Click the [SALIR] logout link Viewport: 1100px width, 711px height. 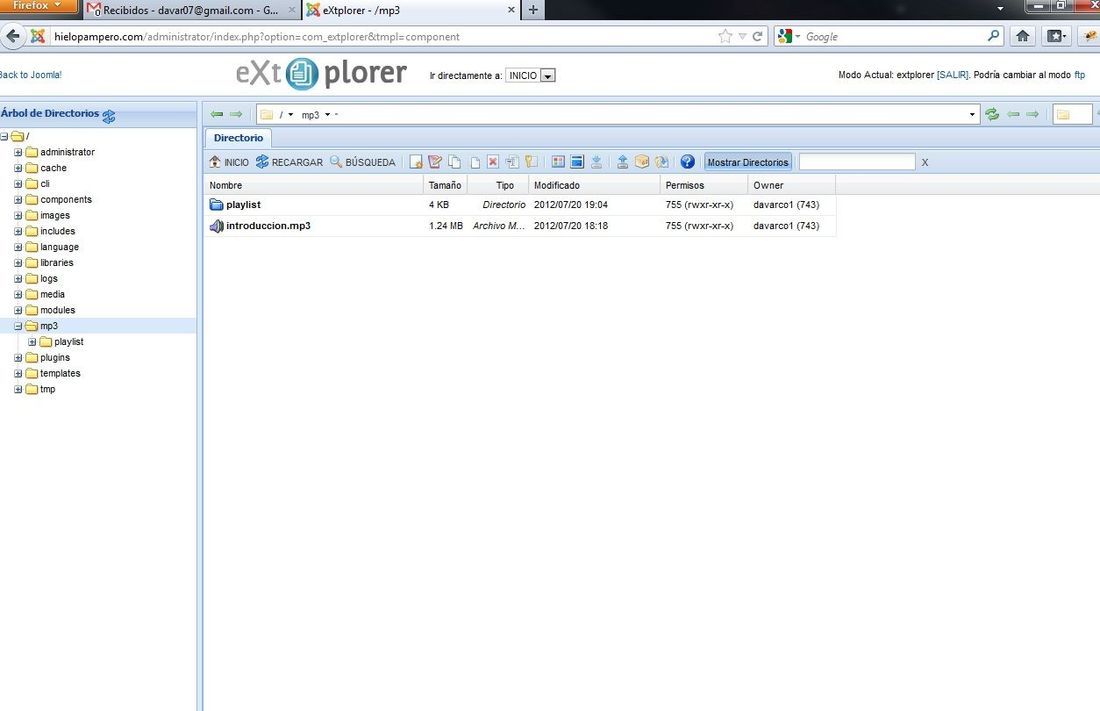click(x=953, y=74)
